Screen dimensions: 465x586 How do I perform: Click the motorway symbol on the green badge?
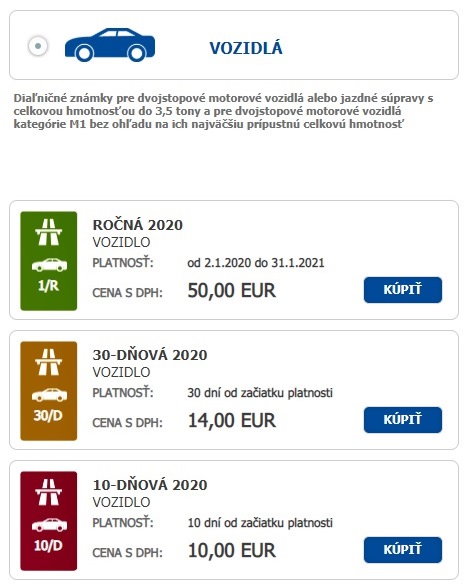(49, 232)
